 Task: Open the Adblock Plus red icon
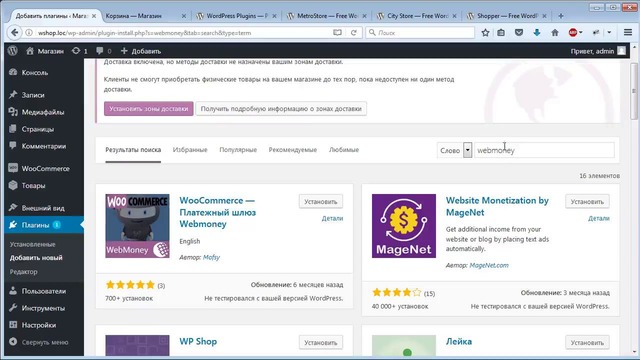(x=573, y=33)
